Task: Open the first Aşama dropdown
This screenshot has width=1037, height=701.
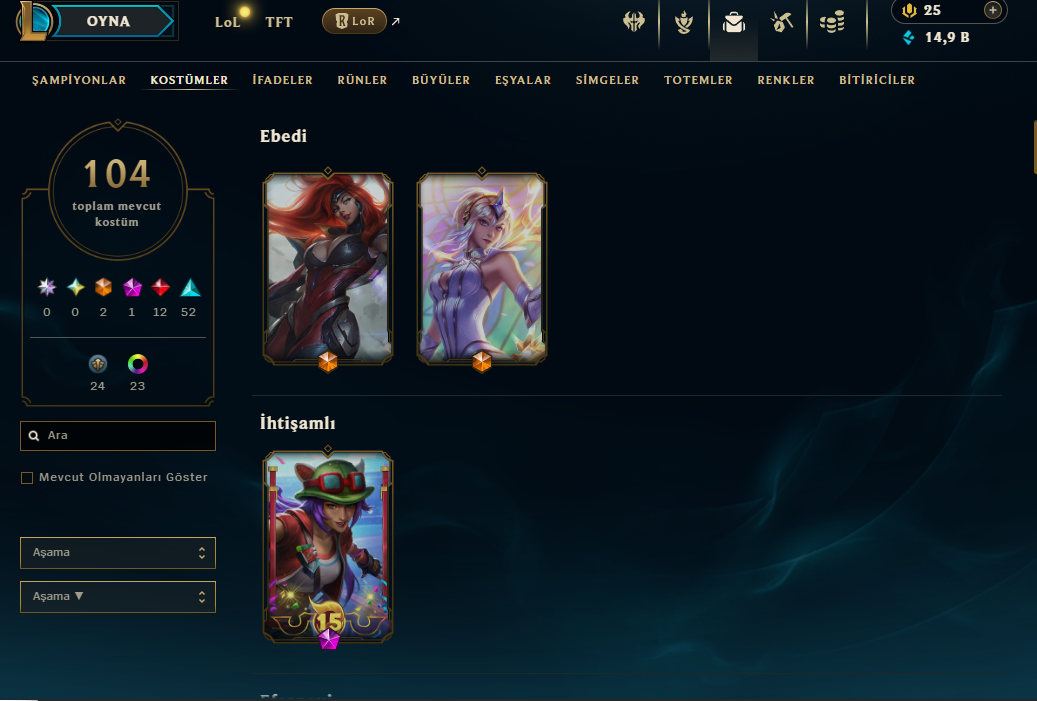Action: pos(118,553)
